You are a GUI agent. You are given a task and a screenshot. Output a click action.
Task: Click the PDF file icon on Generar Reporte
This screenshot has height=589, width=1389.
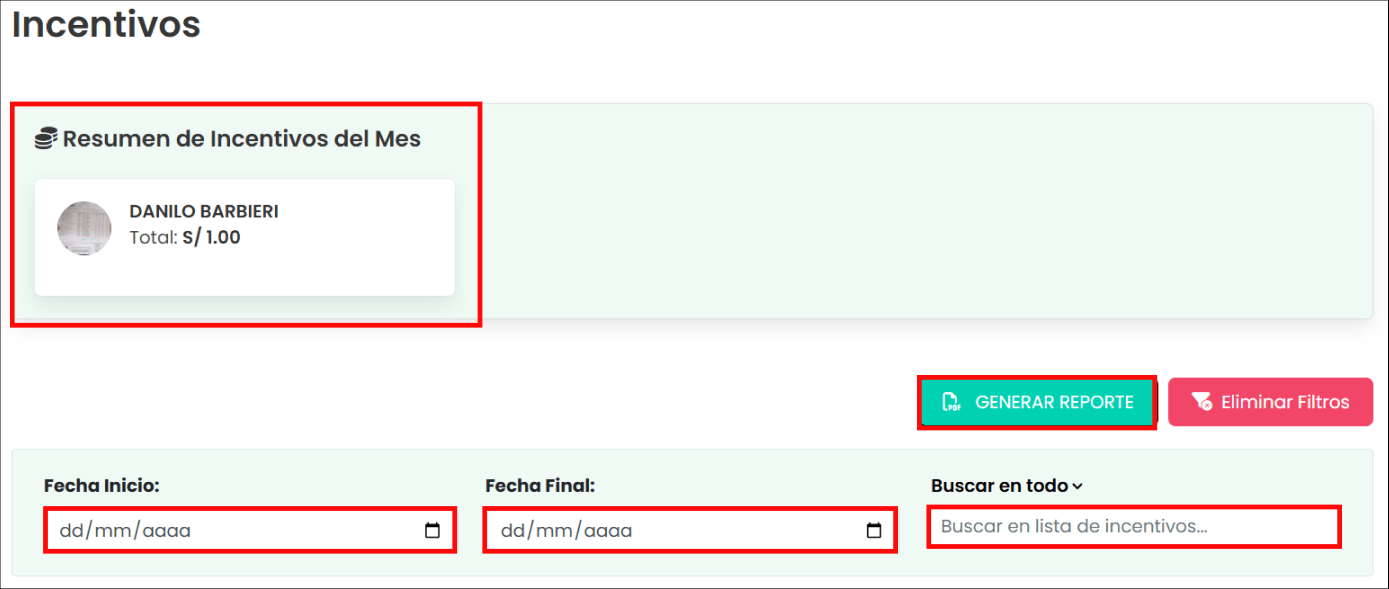pyautogui.click(x=951, y=403)
